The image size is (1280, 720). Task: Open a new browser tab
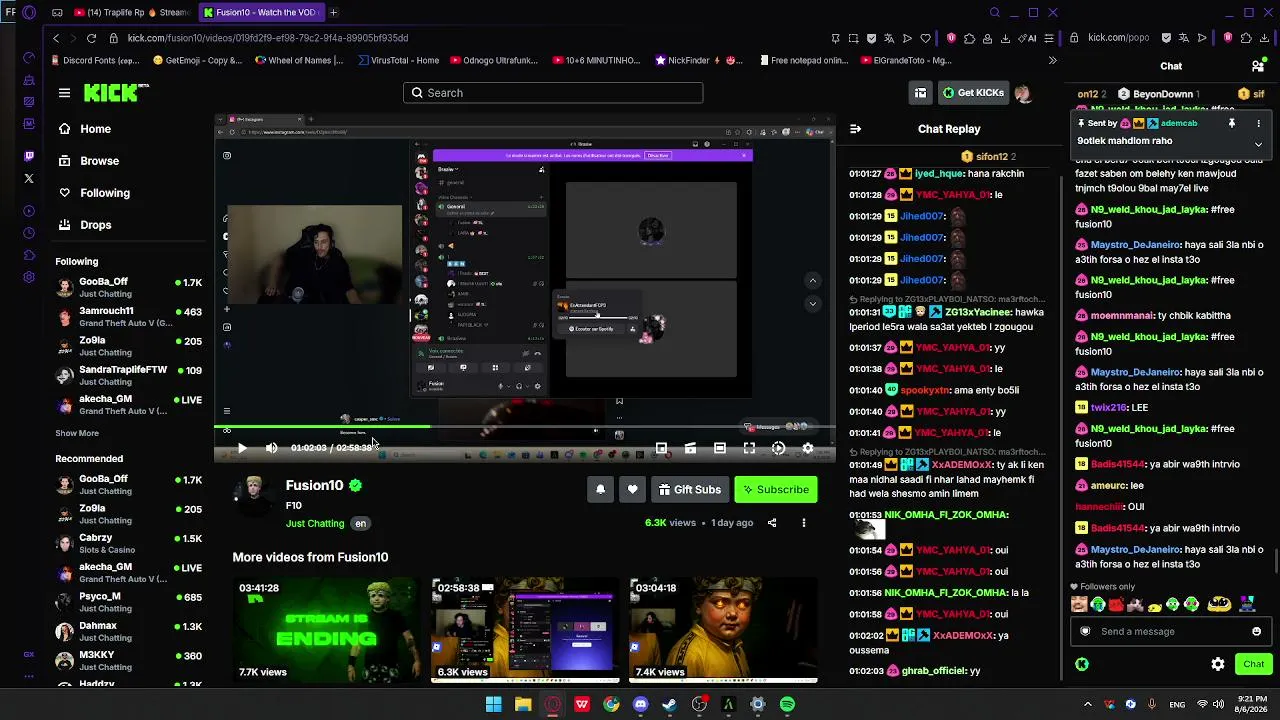333,13
